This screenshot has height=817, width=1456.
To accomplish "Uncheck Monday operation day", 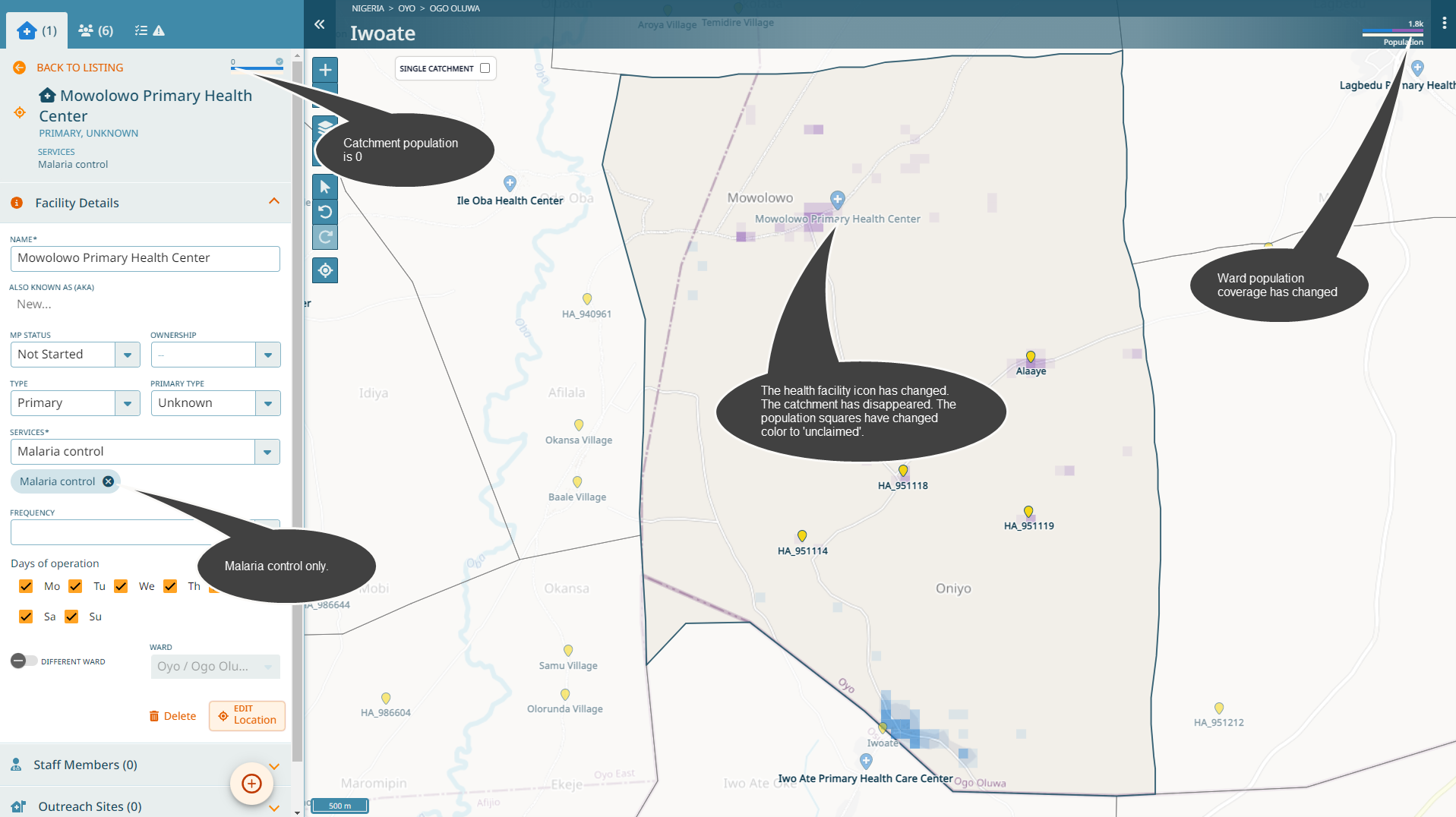I will [x=26, y=586].
